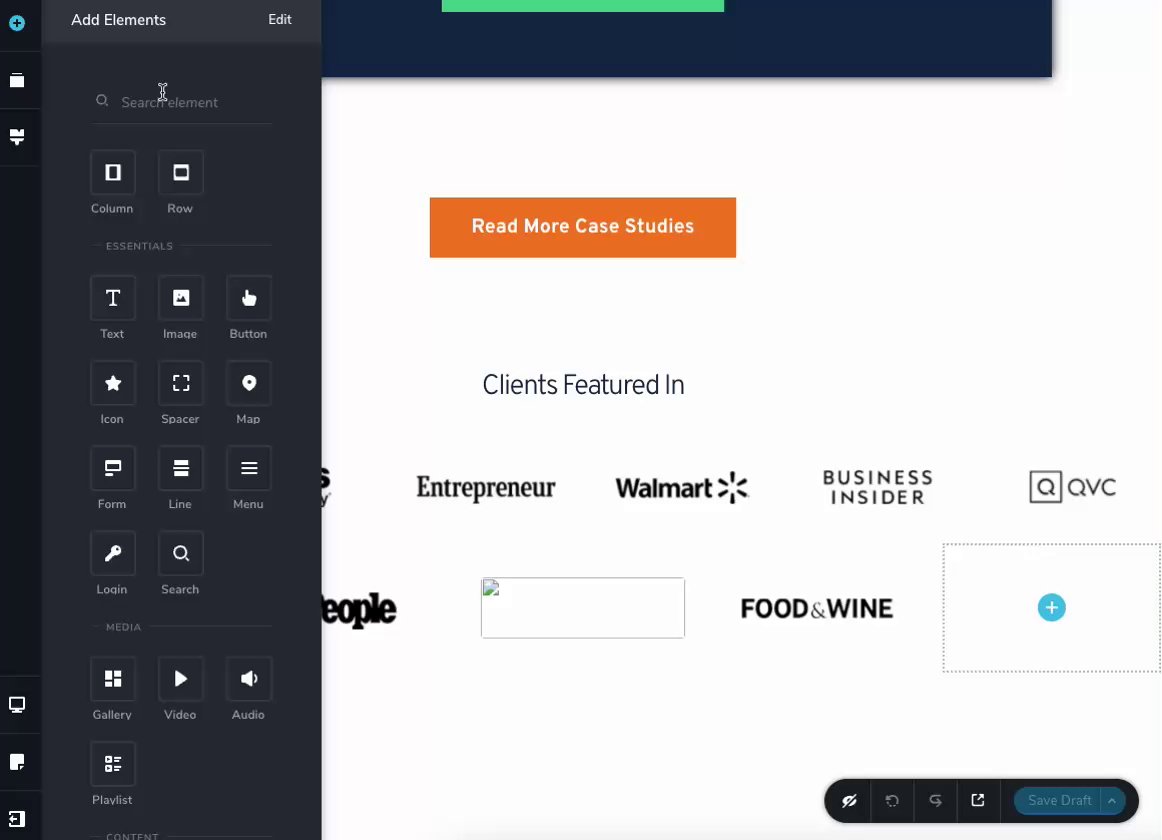The image size is (1162, 840).
Task: Switch to desktop view monitor icon
Action: (x=17, y=704)
